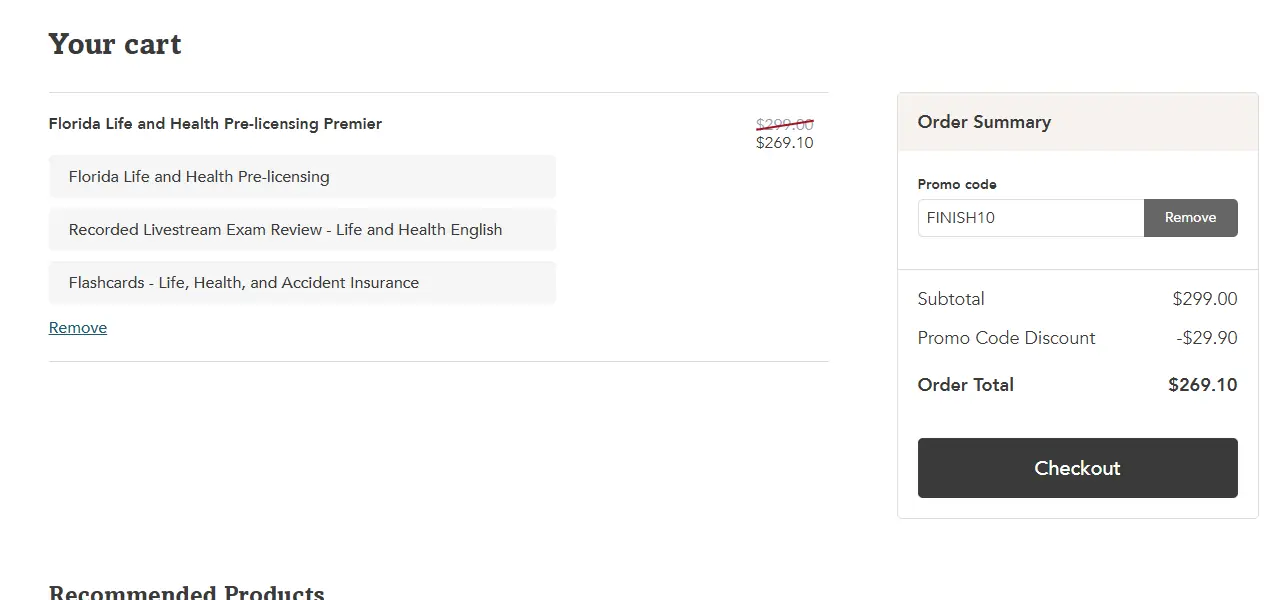Click the Recorded Livestream Exam Review row

(x=301, y=230)
